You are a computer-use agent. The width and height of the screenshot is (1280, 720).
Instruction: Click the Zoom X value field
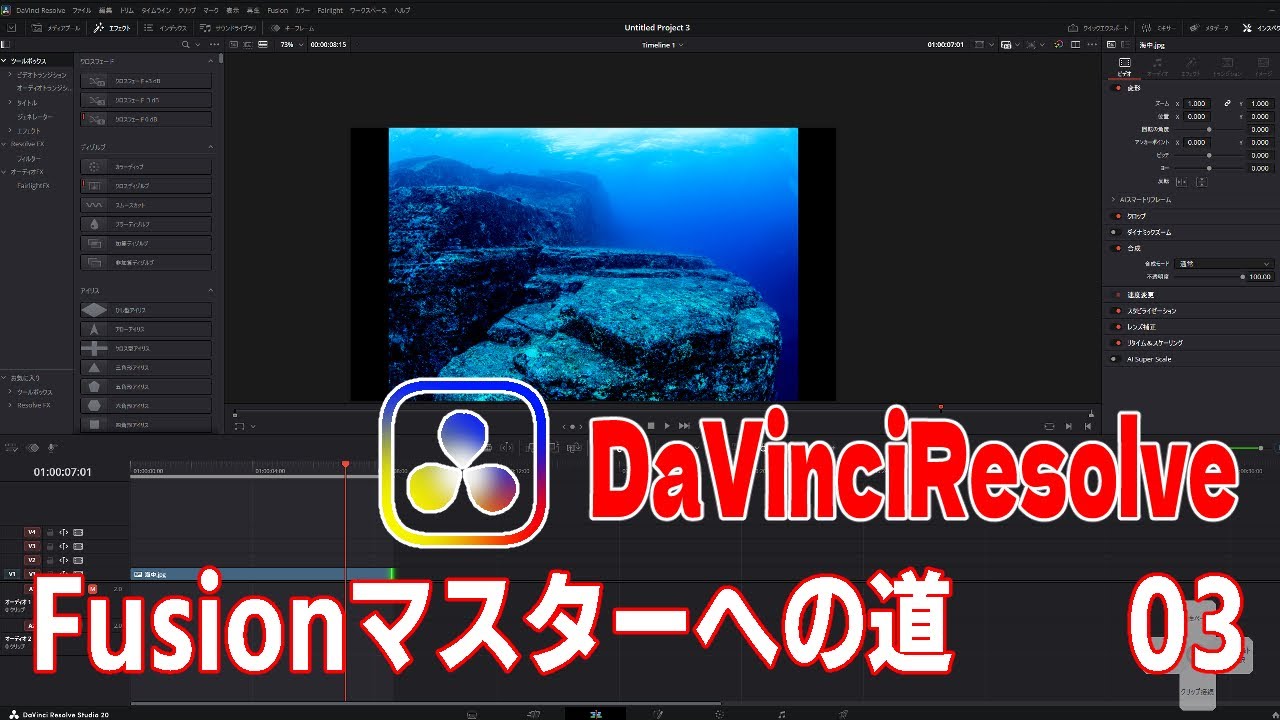coord(1197,103)
